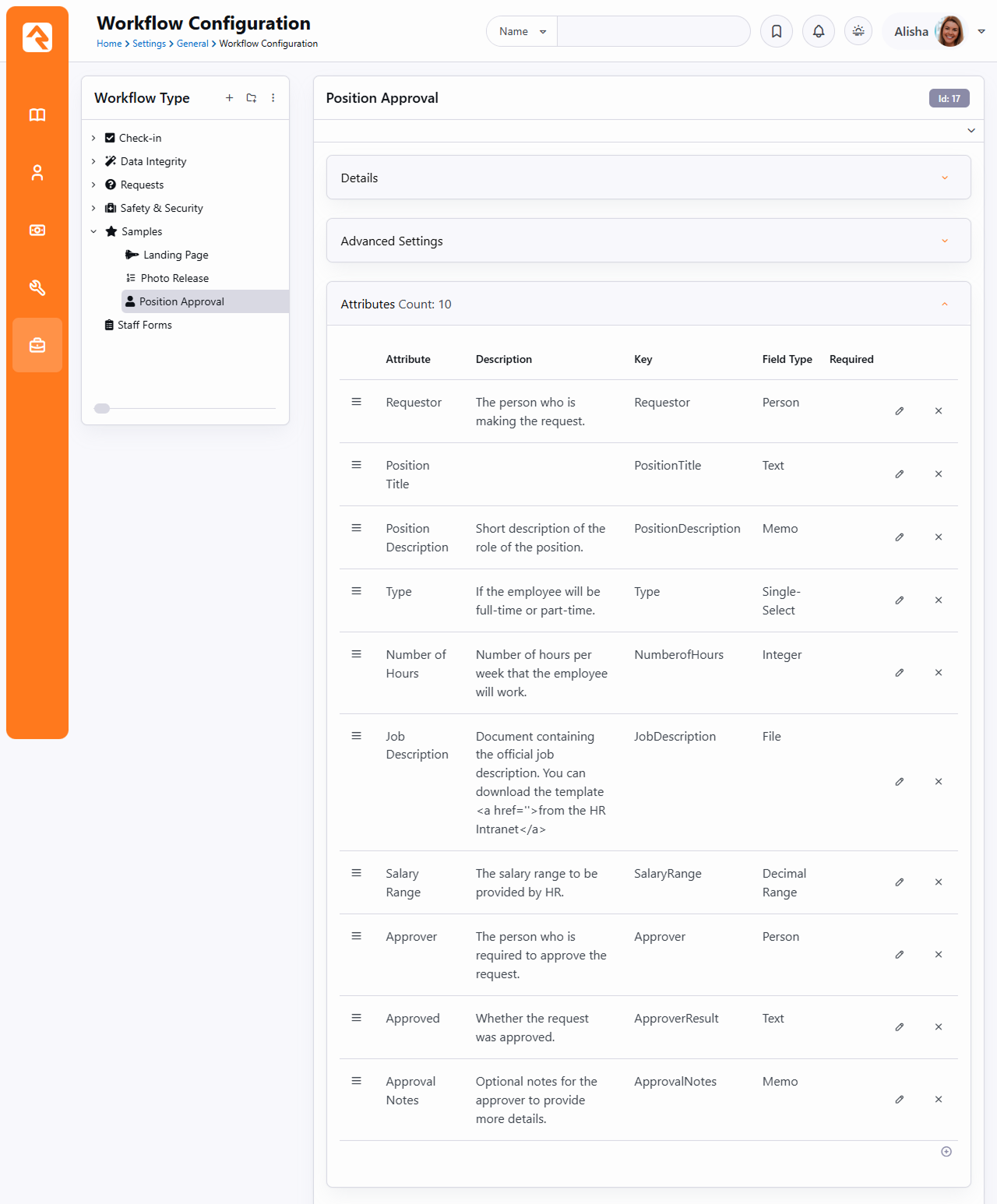Screen dimensions: 997x1204
Task: Click the General breadcrumb link
Action: (x=192, y=44)
